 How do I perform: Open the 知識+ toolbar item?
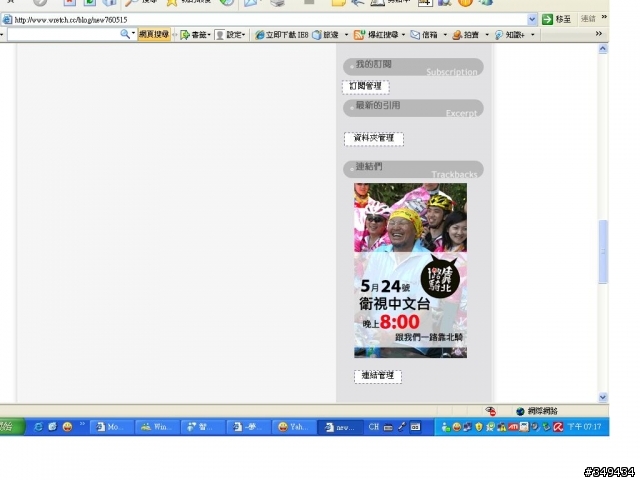click(x=509, y=35)
